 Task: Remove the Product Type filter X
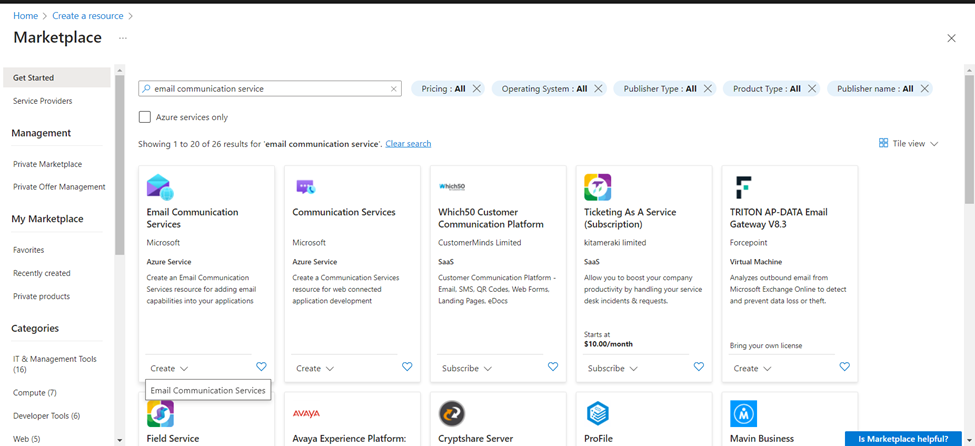point(811,88)
